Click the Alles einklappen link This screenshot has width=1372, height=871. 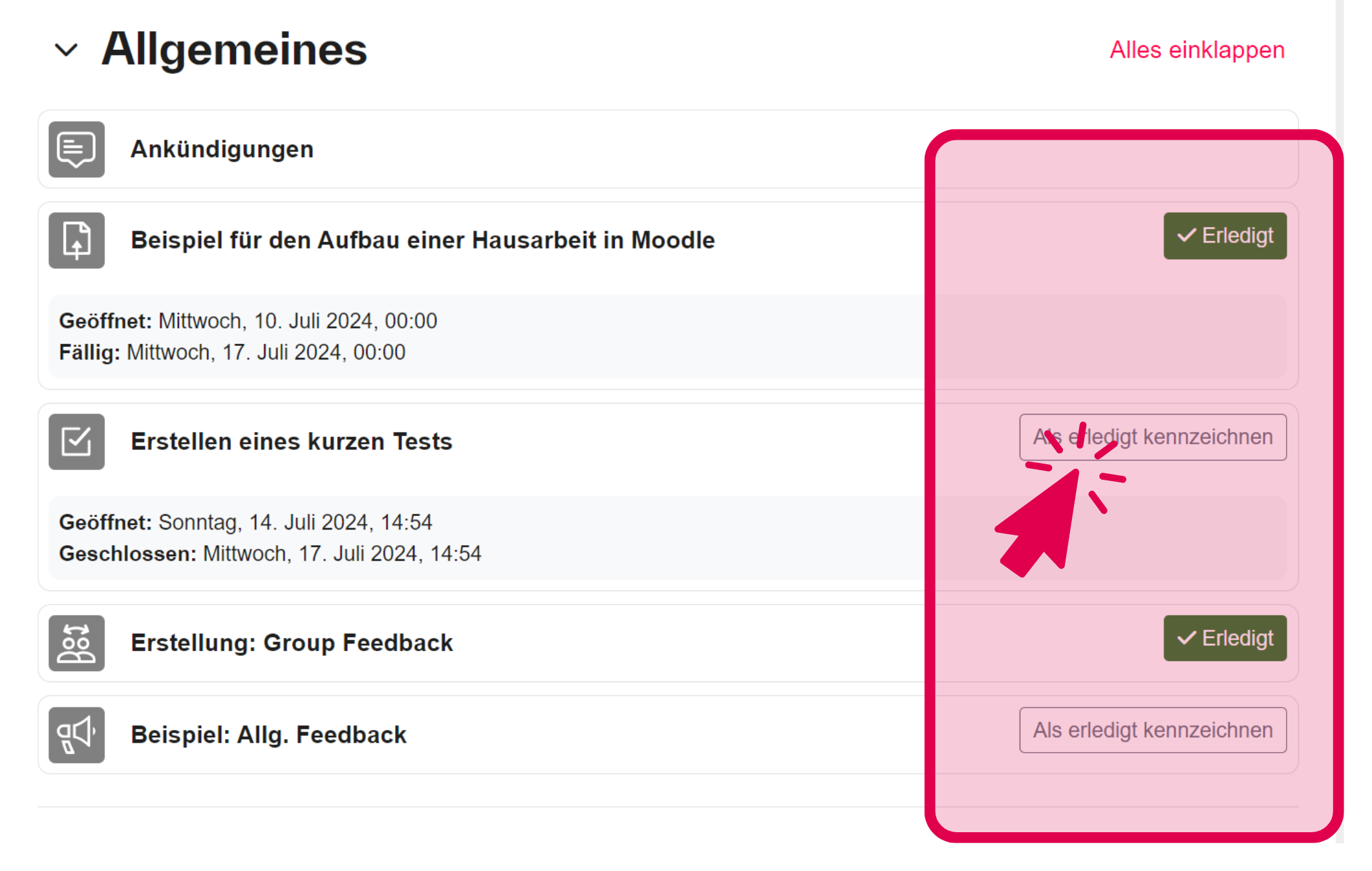click(1197, 50)
